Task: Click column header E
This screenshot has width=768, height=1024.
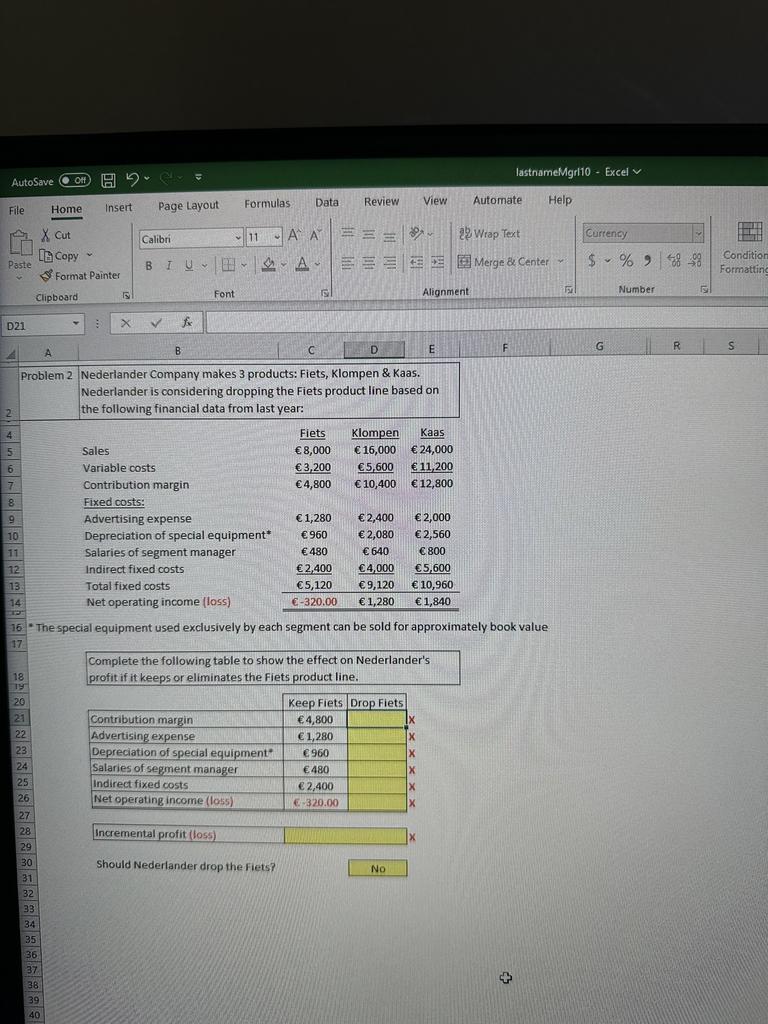Action: pos(431,349)
